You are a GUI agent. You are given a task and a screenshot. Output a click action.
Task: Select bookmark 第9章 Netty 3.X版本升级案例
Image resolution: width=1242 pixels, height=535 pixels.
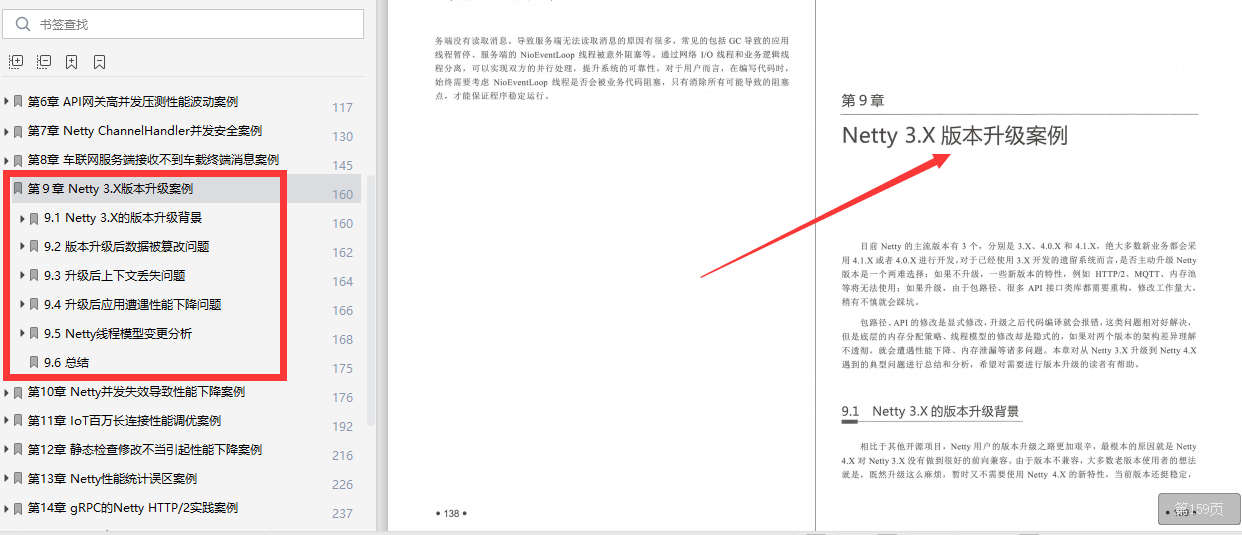tap(110, 189)
